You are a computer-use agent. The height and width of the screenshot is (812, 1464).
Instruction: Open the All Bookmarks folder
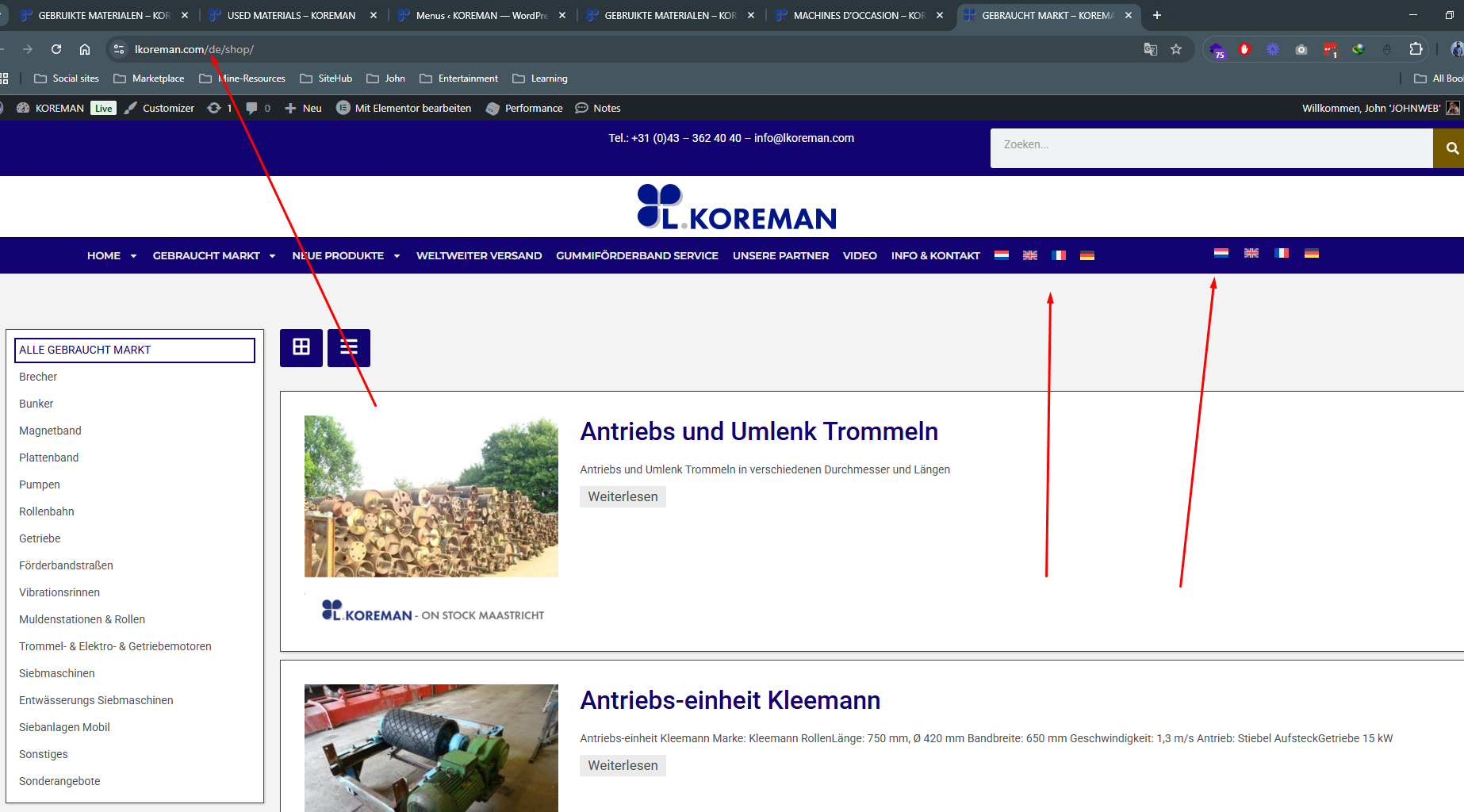coord(1439,79)
